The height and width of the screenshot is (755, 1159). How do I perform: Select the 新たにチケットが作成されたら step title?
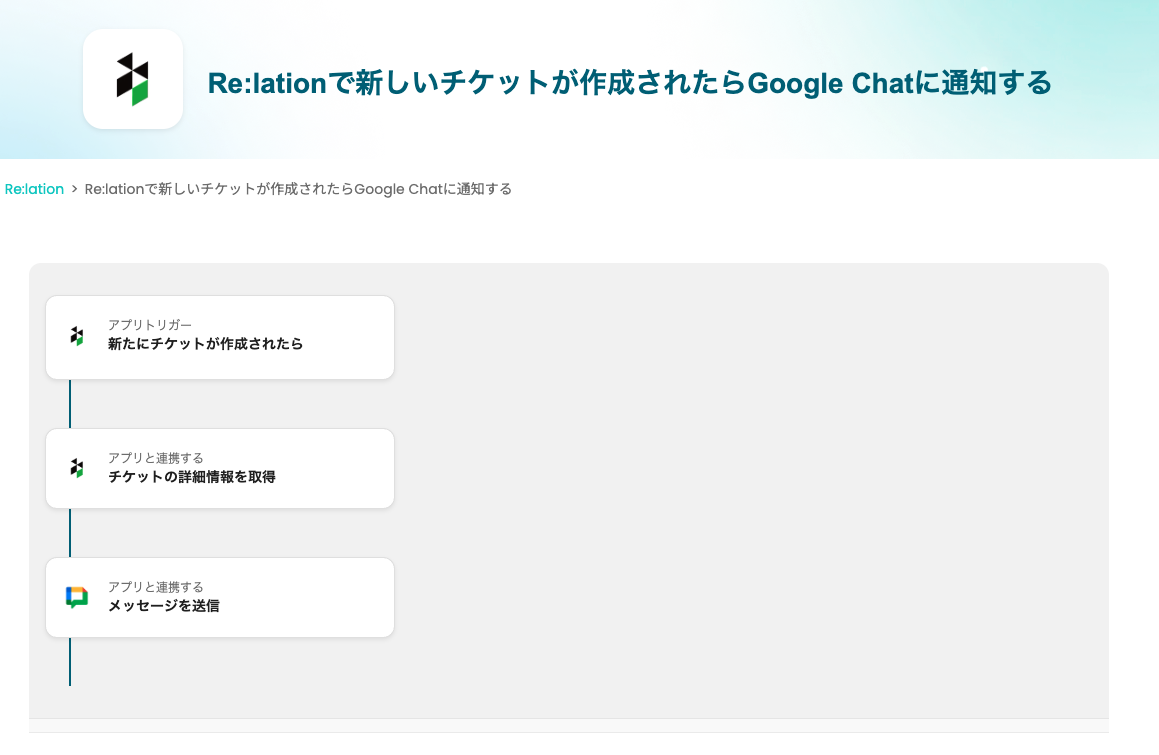[x=205, y=344]
